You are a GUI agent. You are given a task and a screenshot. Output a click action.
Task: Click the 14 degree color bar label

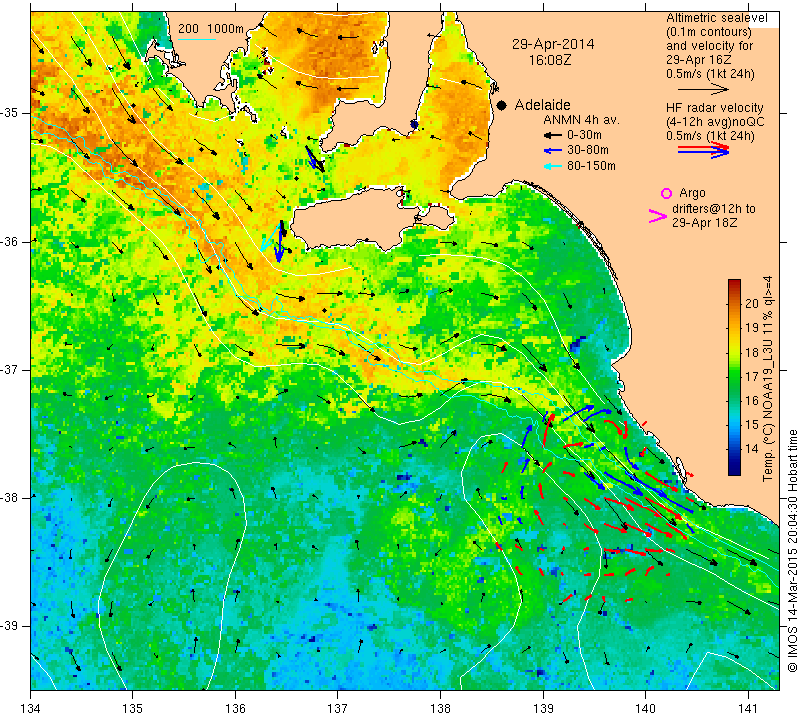pyautogui.click(x=752, y=449)
